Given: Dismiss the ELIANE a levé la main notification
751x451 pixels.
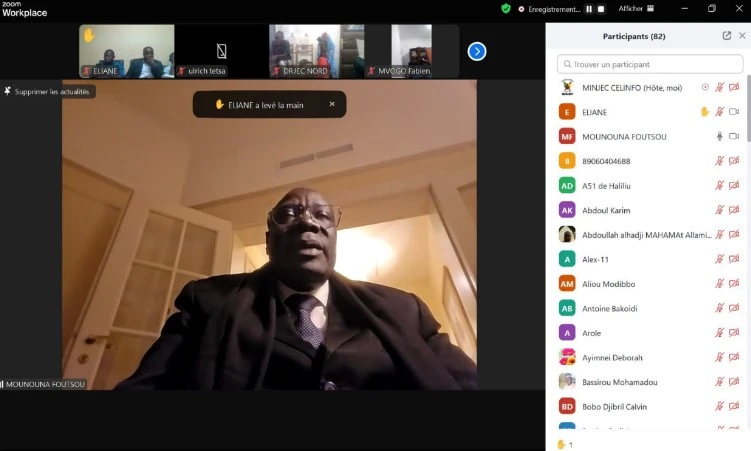Looking at the screenshot, I should point(332,104).
